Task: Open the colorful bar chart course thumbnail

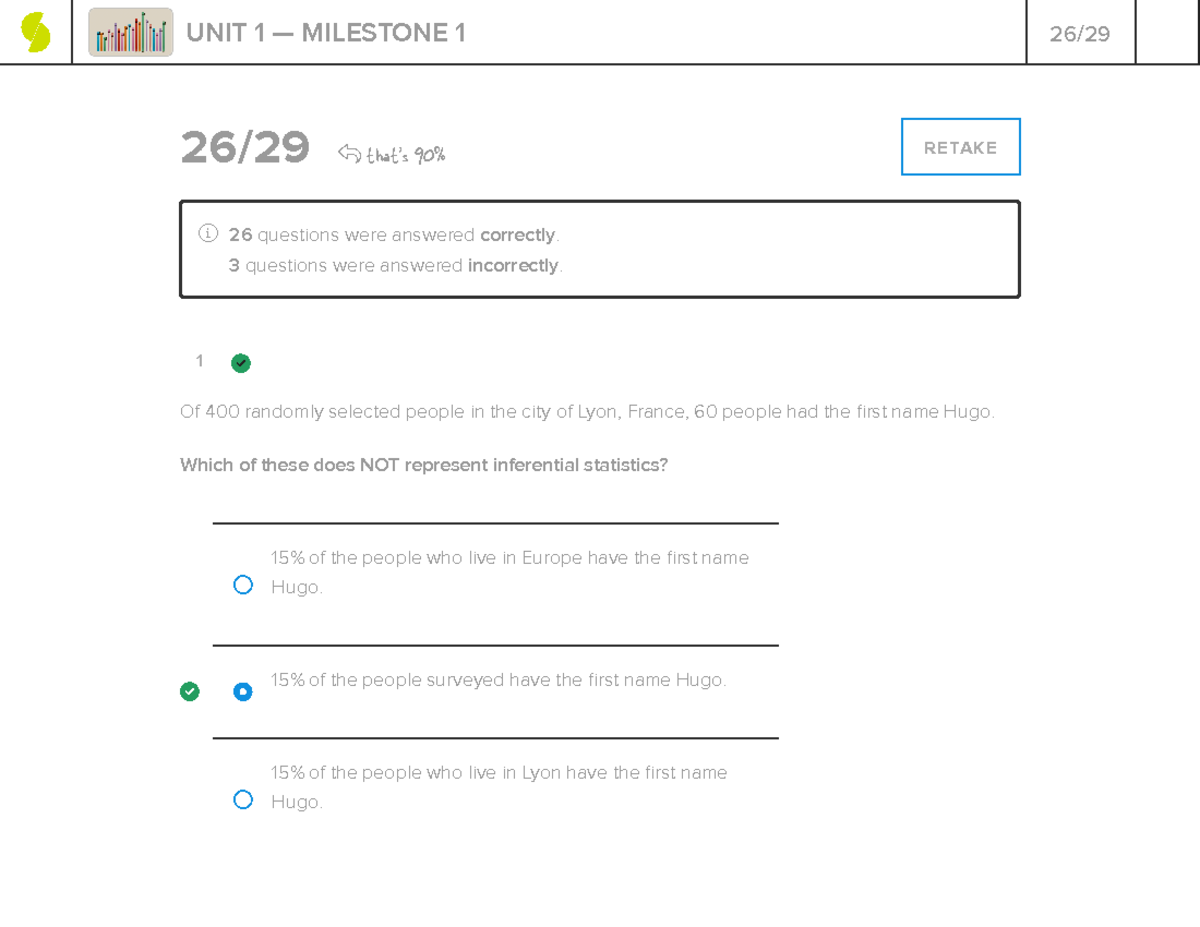Action: point(130,33)
